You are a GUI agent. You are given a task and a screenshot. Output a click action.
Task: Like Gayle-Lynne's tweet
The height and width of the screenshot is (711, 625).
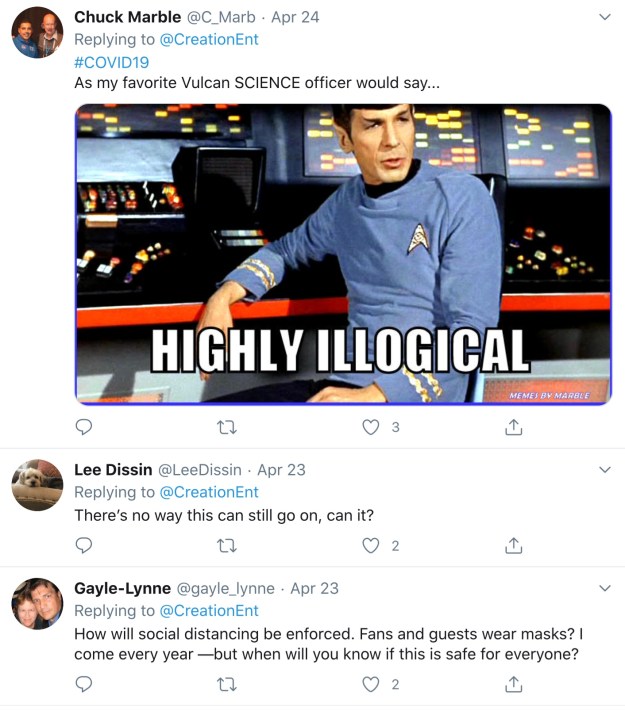pos(371,684)
